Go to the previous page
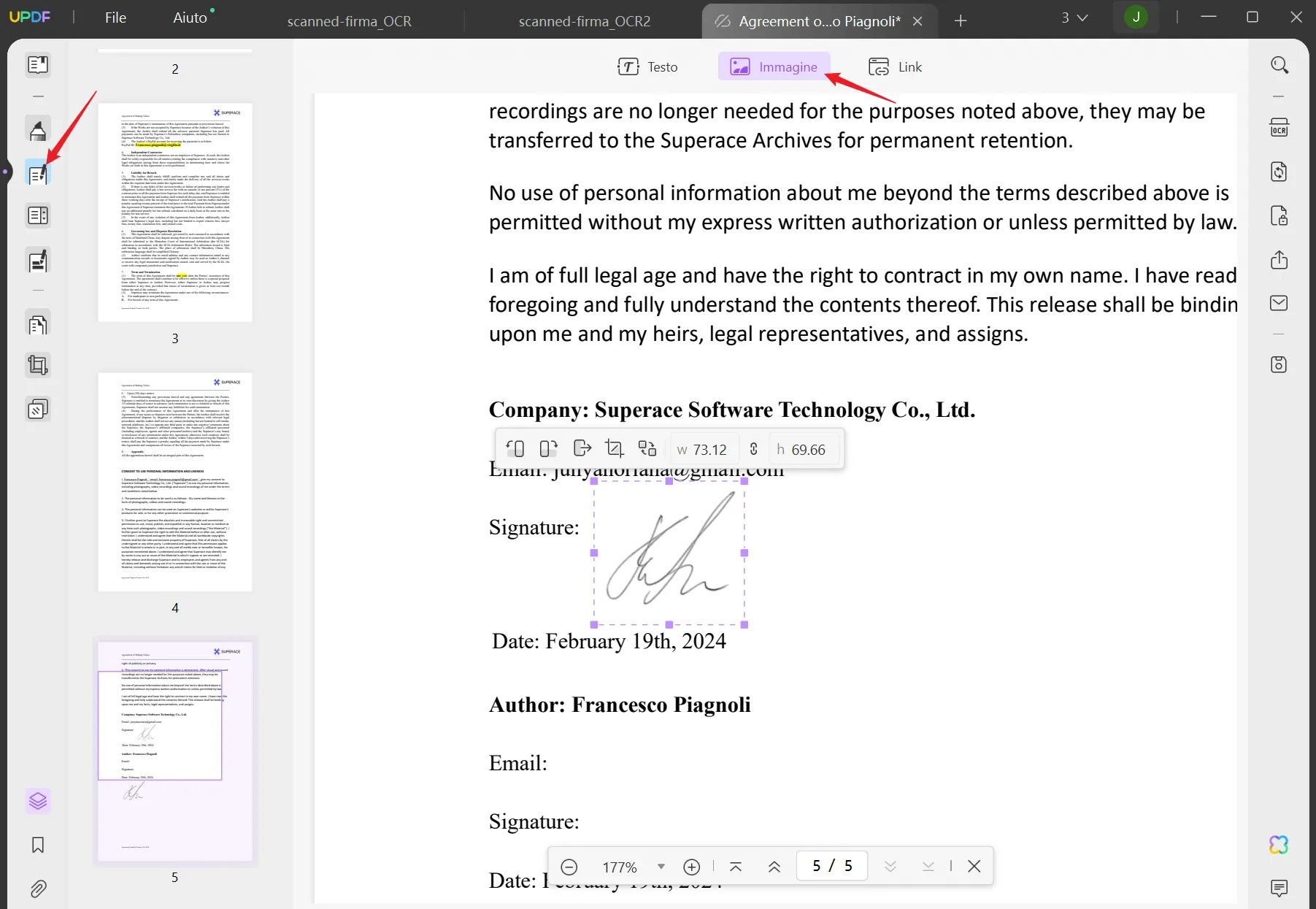Image resolution: width=1316 pixels, height=909 pixels. point(774,867)
